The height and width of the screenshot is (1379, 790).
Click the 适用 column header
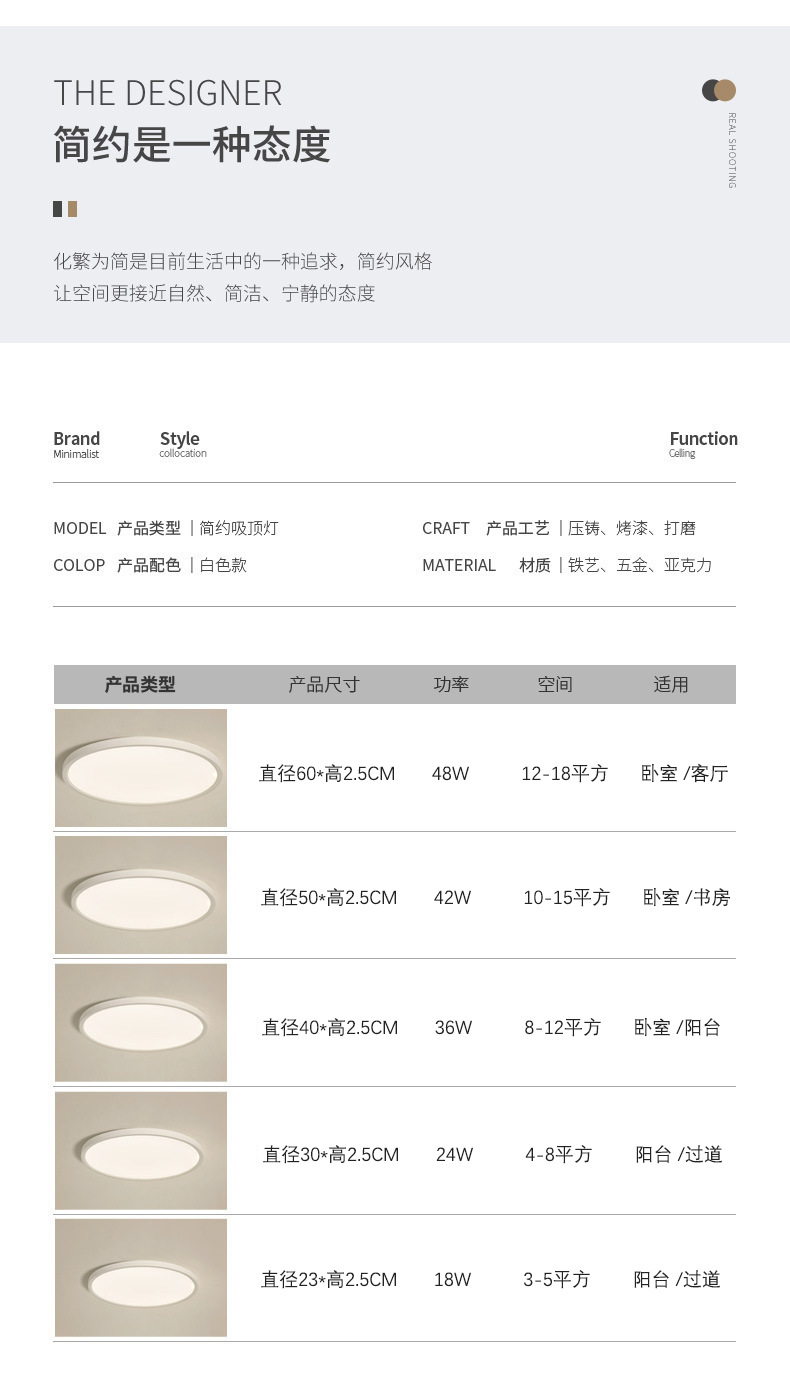[x=671, y=685]
